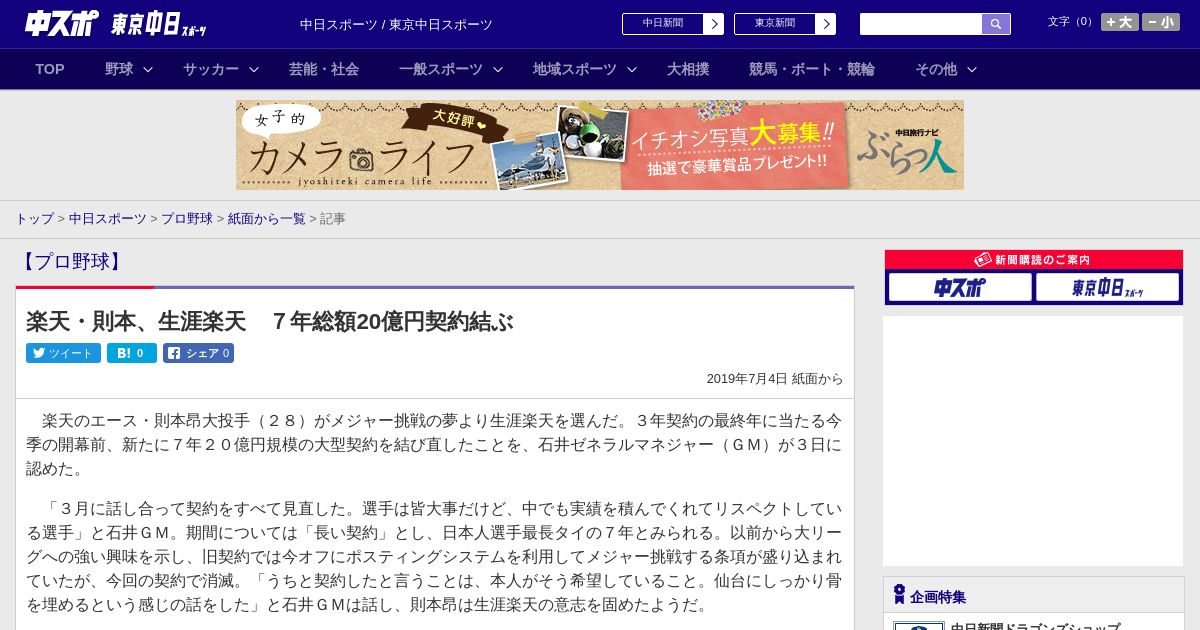Open the カメラライフ banner advertisement
This screenshot has width=1200, height=630.
click(x=600, y=145)
